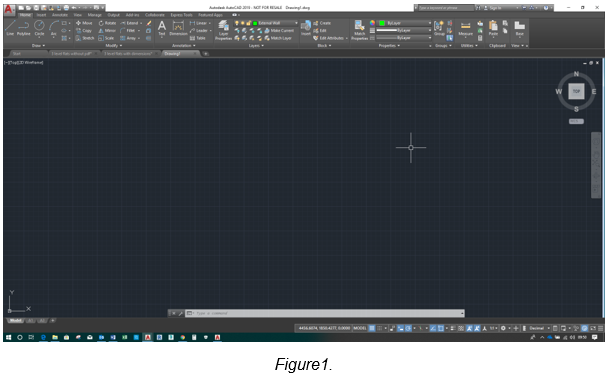The width and height of the screenshot is (608, 376).
Task: Open the Insert ribbon tab
Action: coord(41,15)
